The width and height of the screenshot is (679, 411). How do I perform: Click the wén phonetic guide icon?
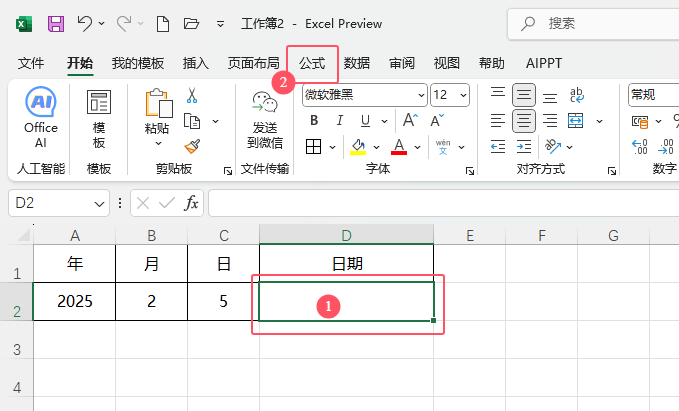[443, 147]
